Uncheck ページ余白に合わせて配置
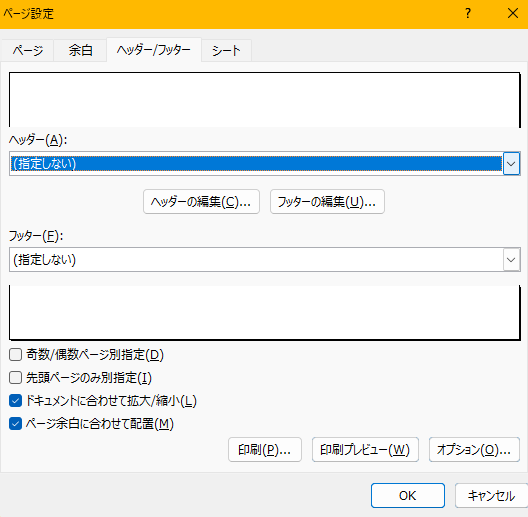Viewport: 528px width, 517px height. (15, 424)
